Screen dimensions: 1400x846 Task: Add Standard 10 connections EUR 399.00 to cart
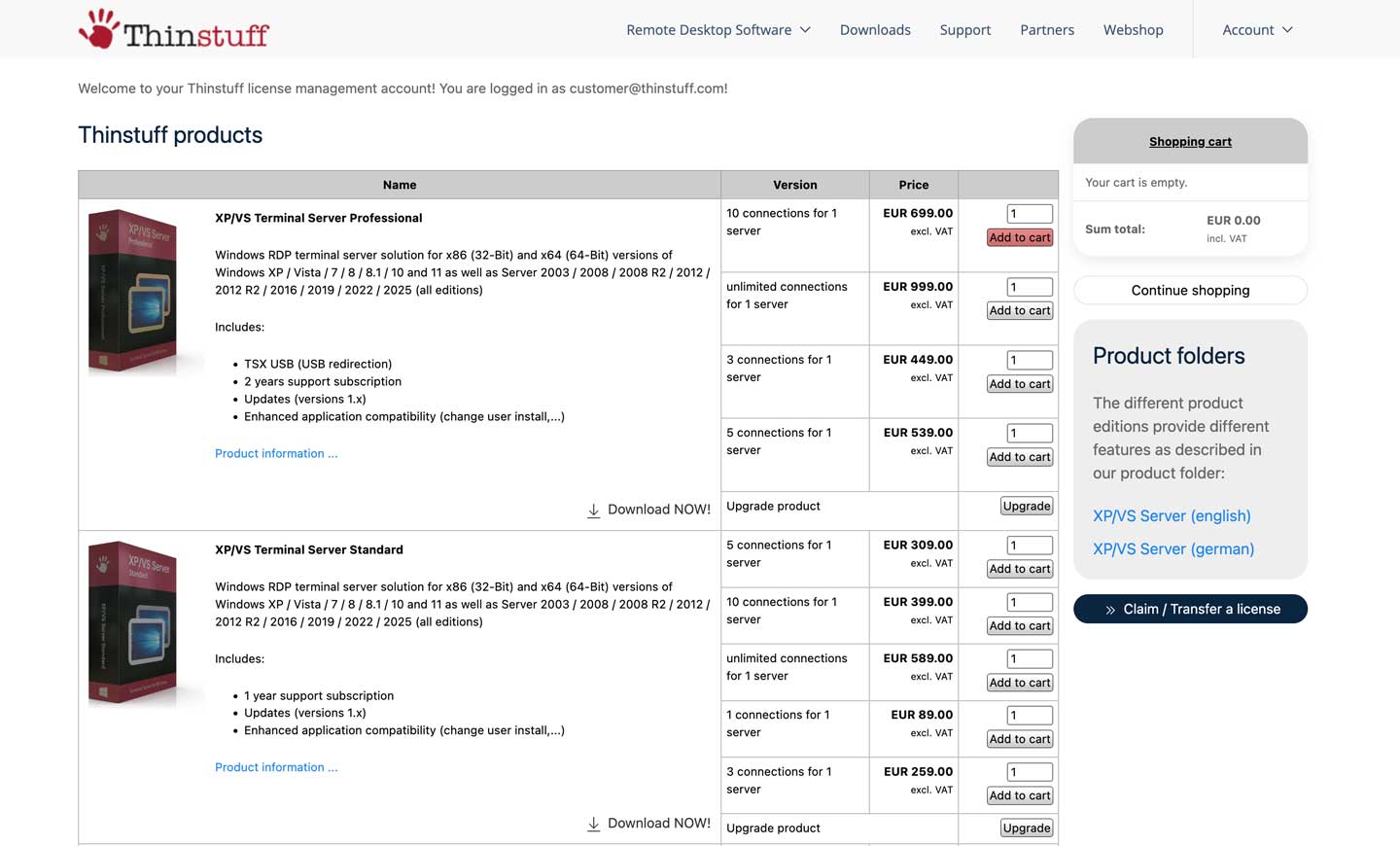pyautogui.click(x=1020, y=626)
